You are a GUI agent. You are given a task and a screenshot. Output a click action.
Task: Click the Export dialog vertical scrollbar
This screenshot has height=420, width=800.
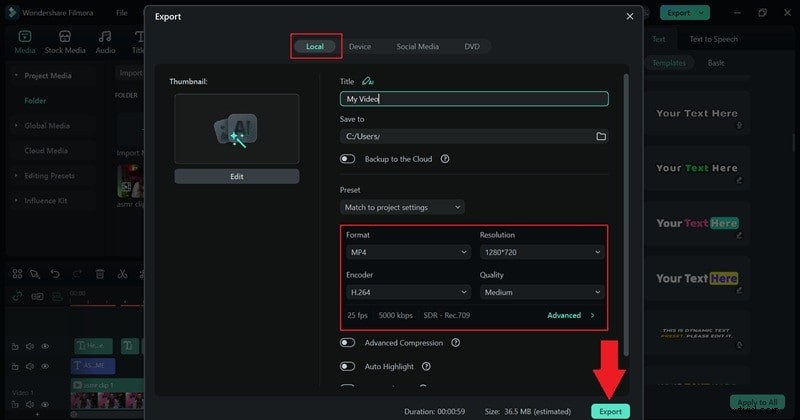[x=626, y=214]
